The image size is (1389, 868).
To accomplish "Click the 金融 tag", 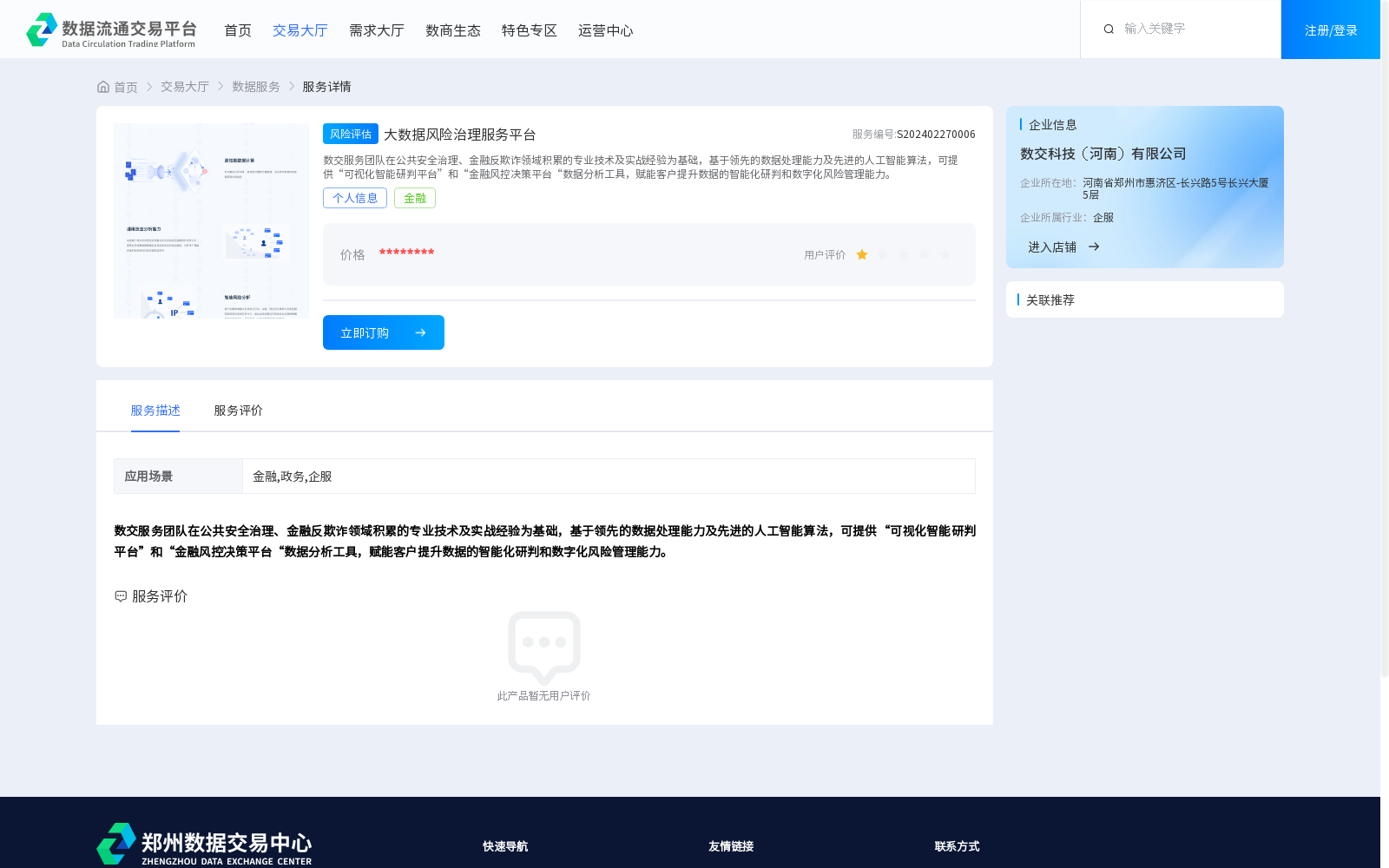I will [415, 198].
